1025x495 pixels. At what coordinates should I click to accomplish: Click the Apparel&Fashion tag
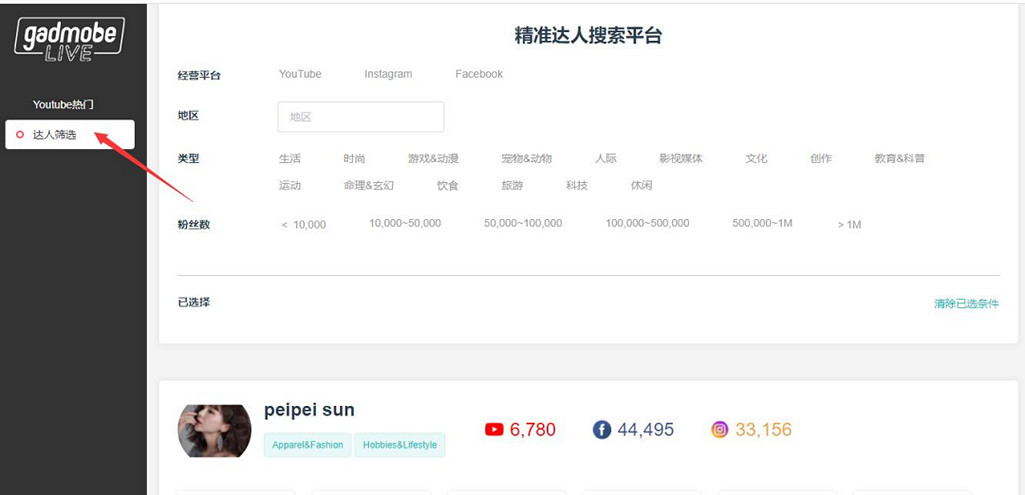click(x=307, y=445)
